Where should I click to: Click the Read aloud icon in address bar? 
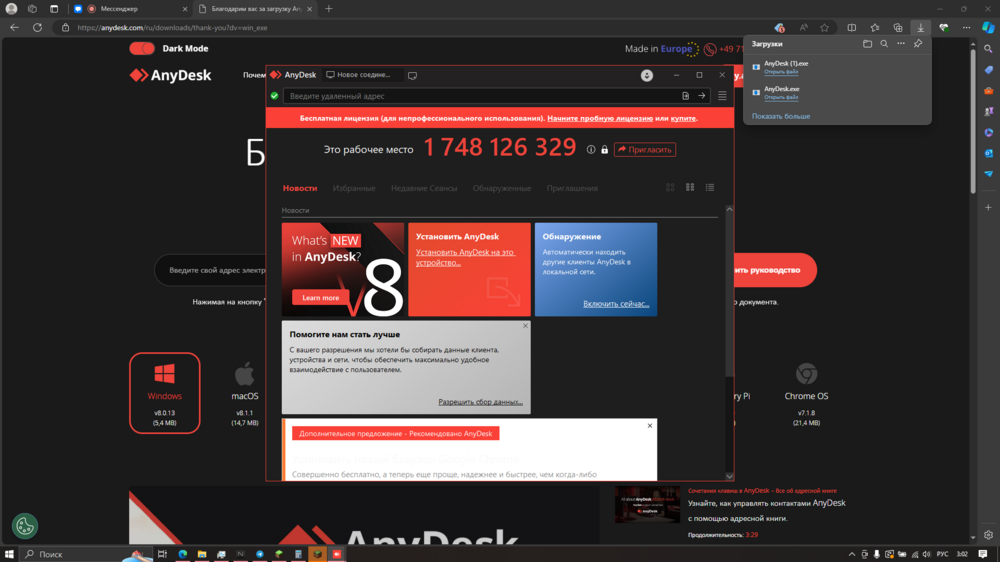click(803, 27)
